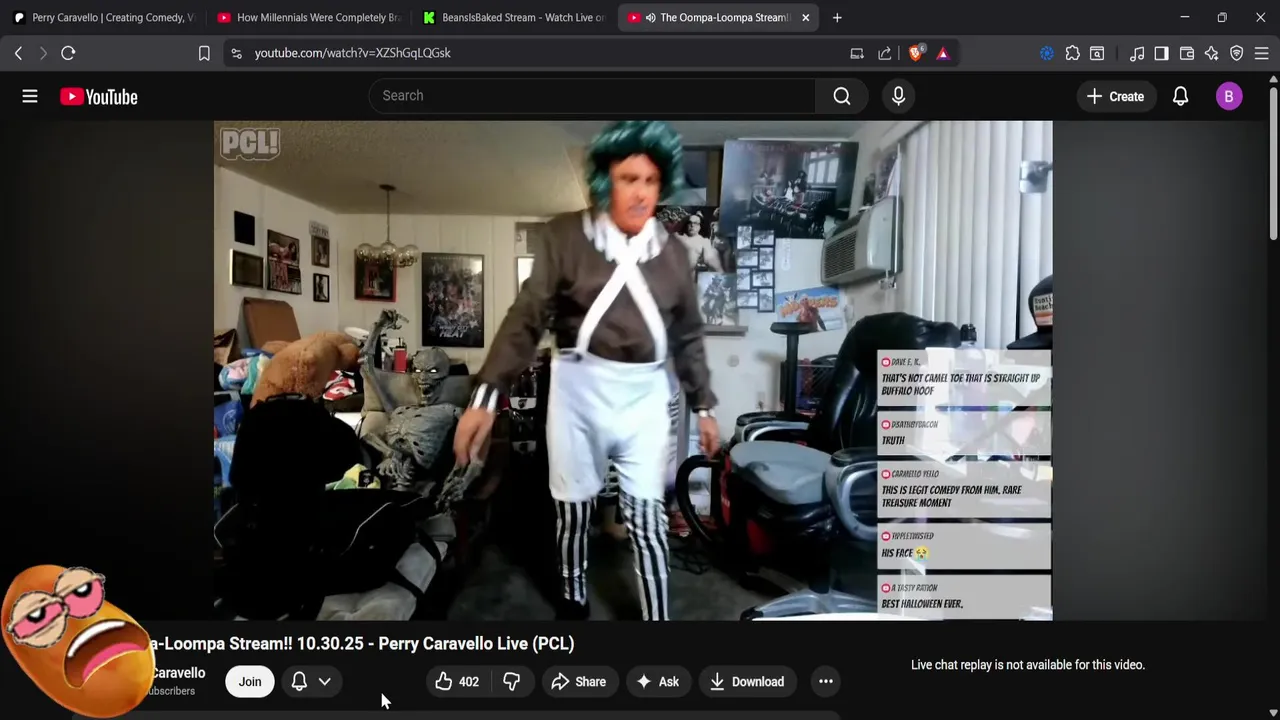Screen dimensions: 1280x720
Task: Open the extensions puzzle piece menu
Action: tap(1073, 53)
